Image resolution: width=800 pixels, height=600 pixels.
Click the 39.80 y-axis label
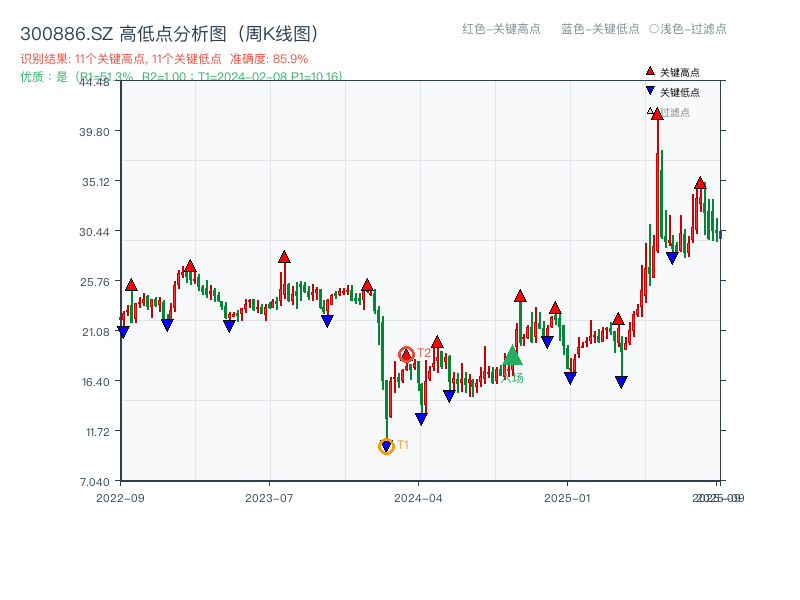(94, 132)
